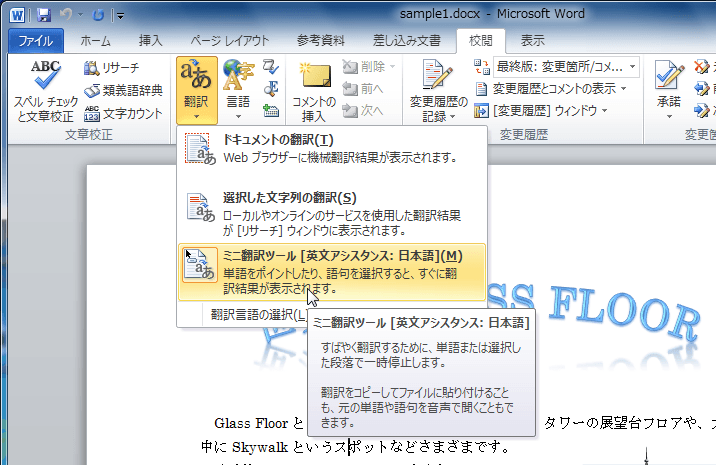Open the ファイル (File) tab

(x=36, y=41)
